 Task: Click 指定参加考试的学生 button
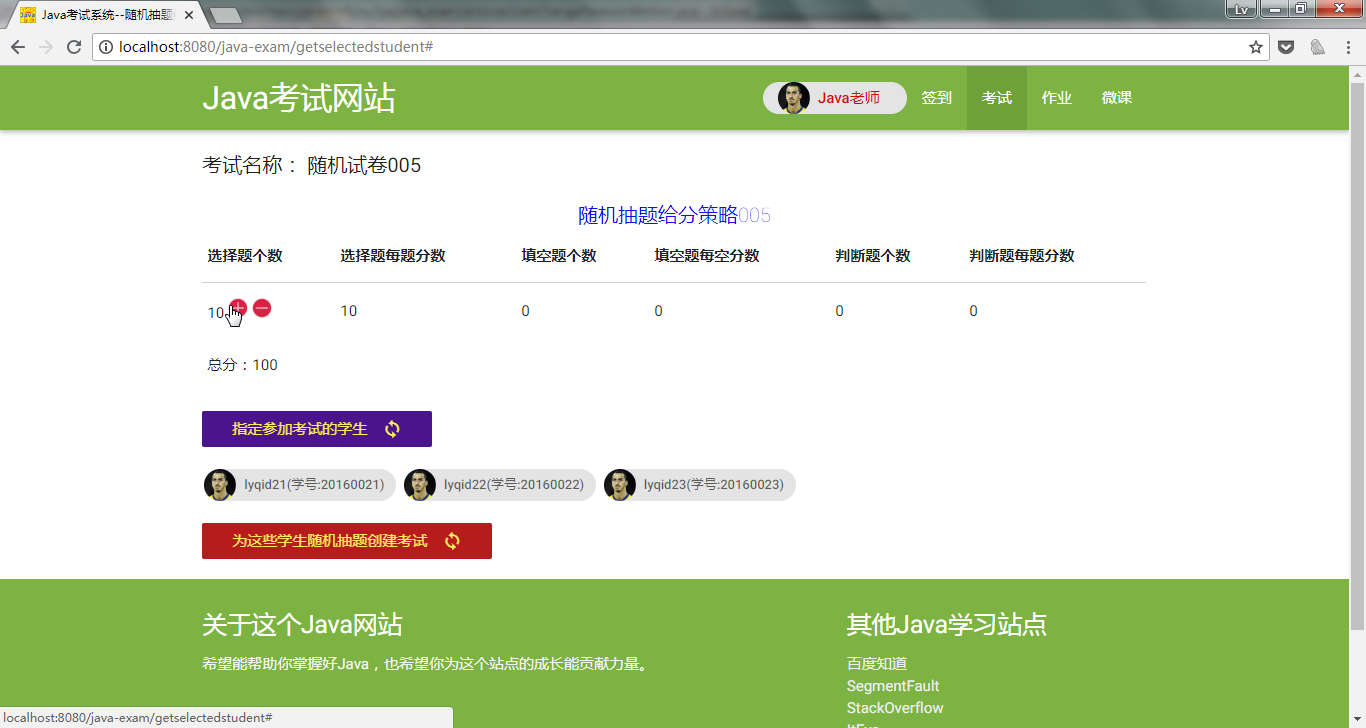(317, 429)
